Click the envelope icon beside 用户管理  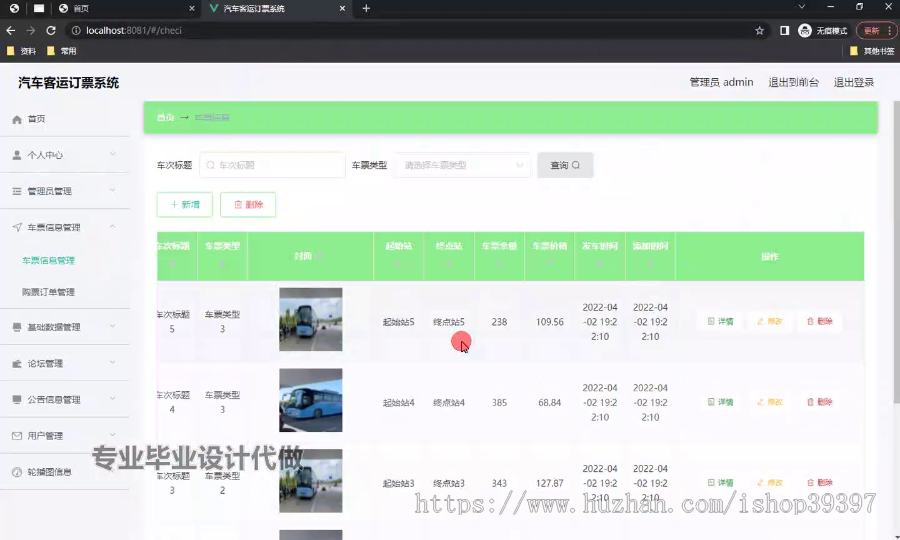17,436
